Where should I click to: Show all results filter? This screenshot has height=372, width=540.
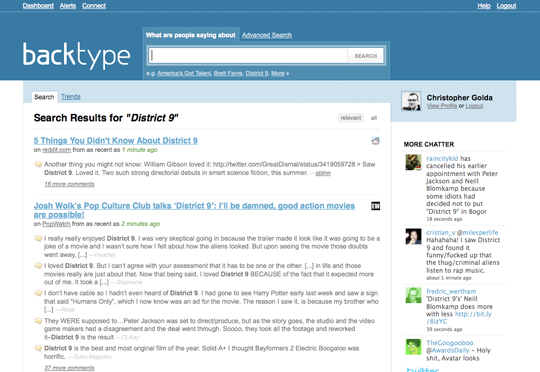click(374, 118)
